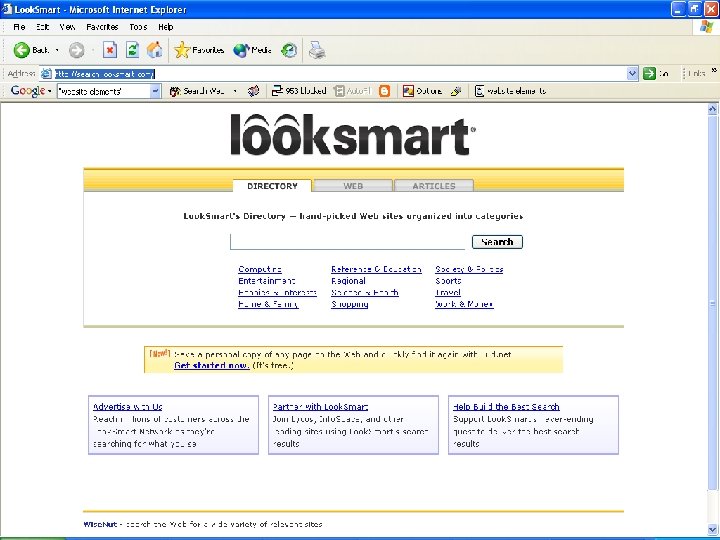Viewport: 720px width, 540px height.
Task: Click the vertical scrollbar down arrow
Action: (x=712, y=529)
